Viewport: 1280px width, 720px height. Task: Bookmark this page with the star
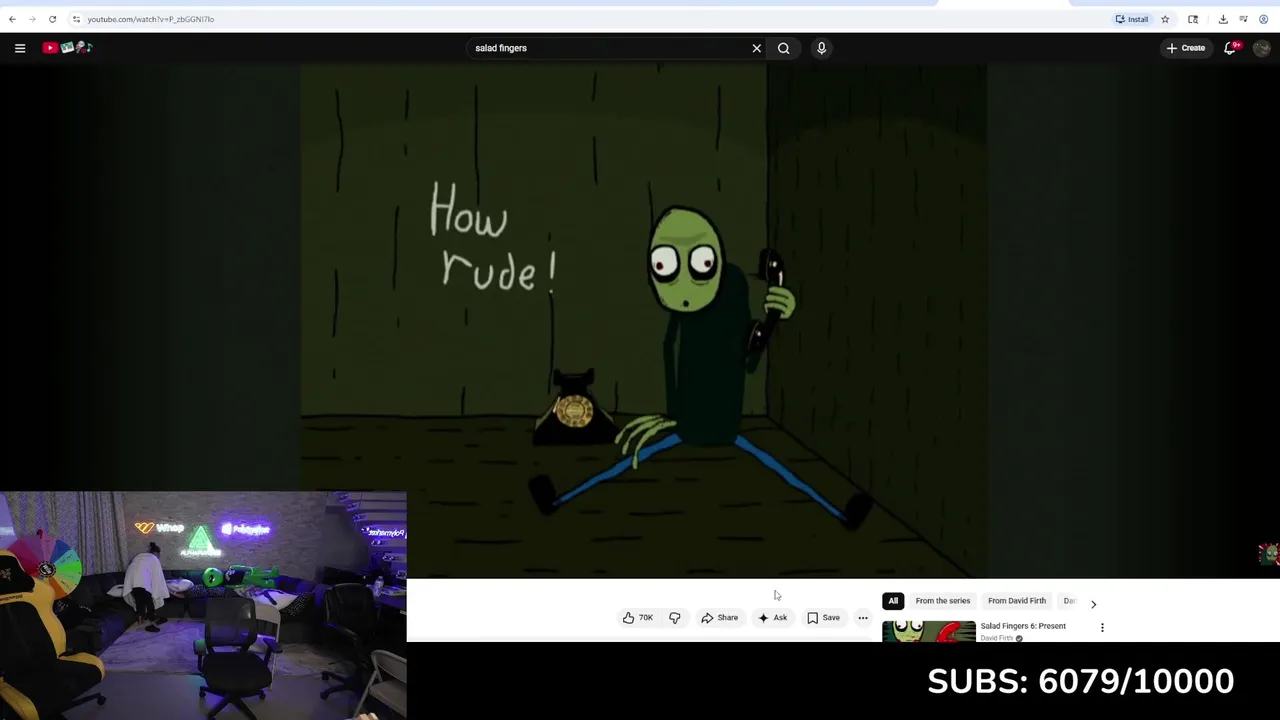click(x=1165, y=19)
